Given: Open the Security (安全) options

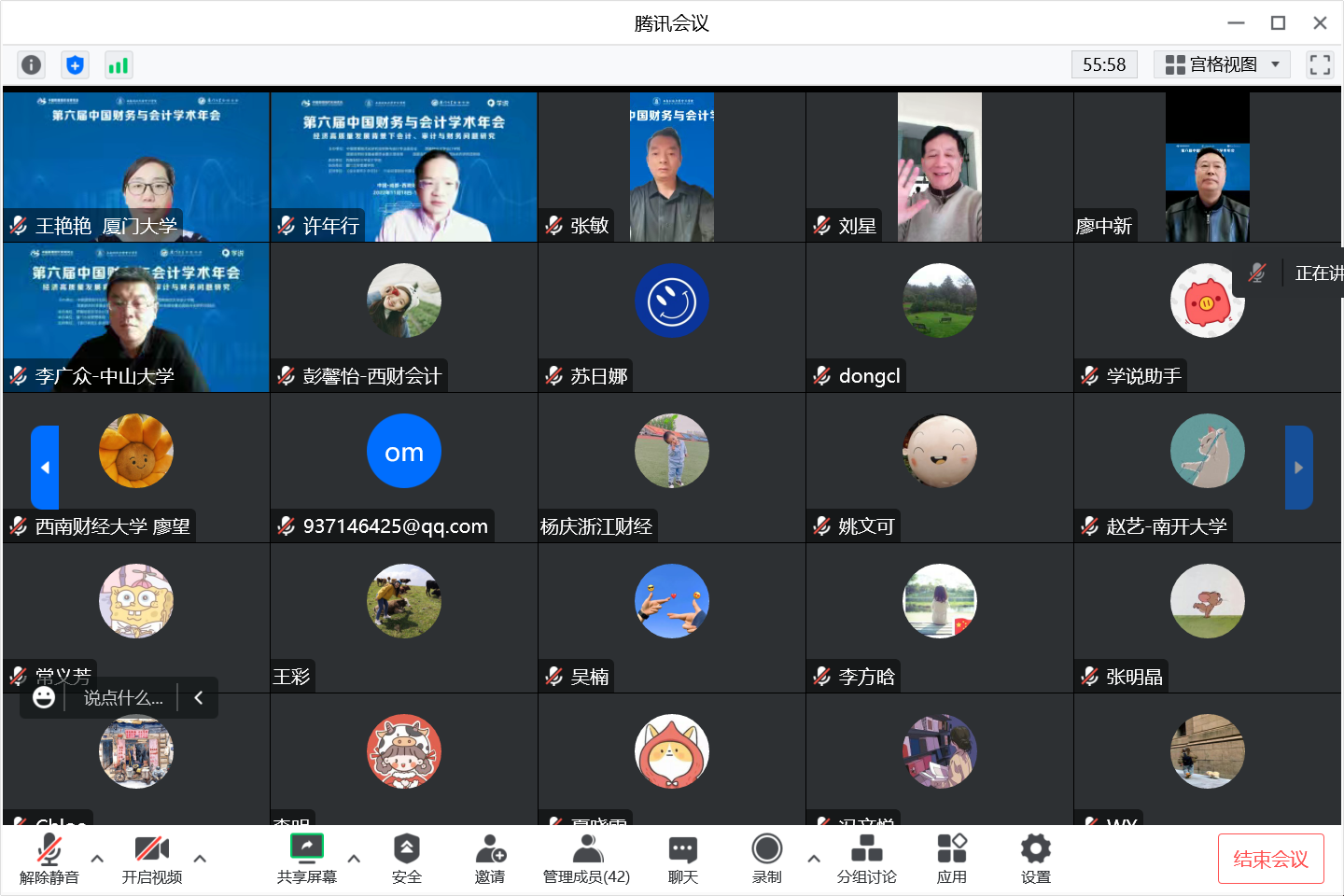Looking at the screenshot, I should (x=406, y=859).
